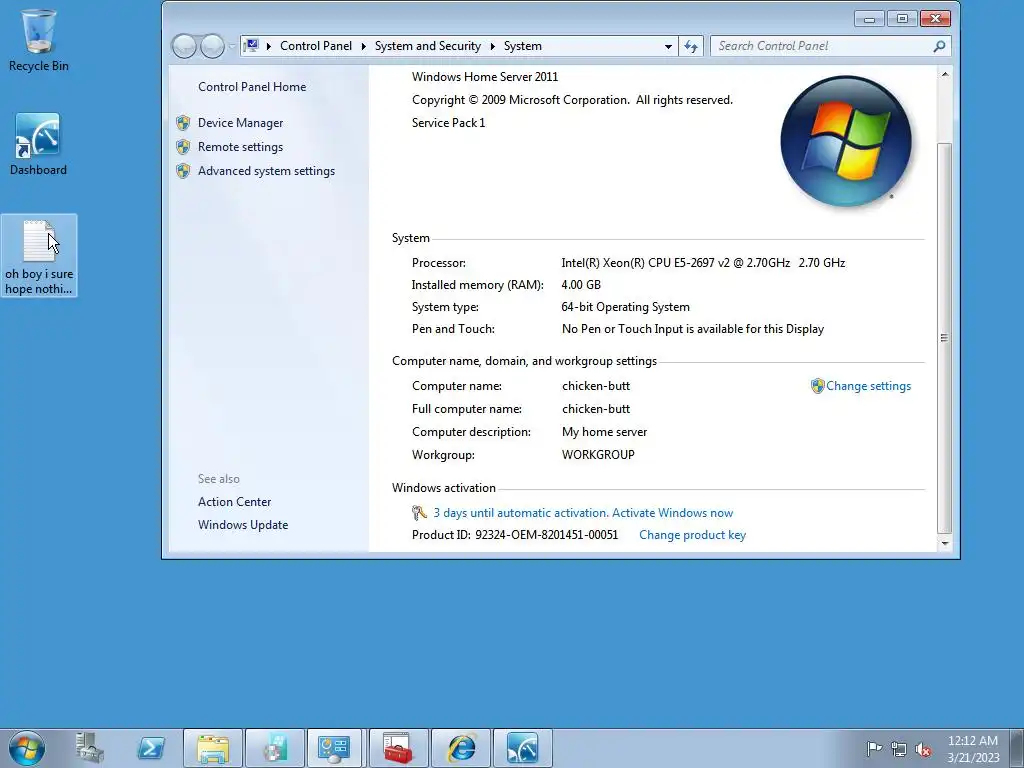Click Activate Windows now link
This screenshot has width=1024, height=768.
pyautogui.click(x=673, y=513)
